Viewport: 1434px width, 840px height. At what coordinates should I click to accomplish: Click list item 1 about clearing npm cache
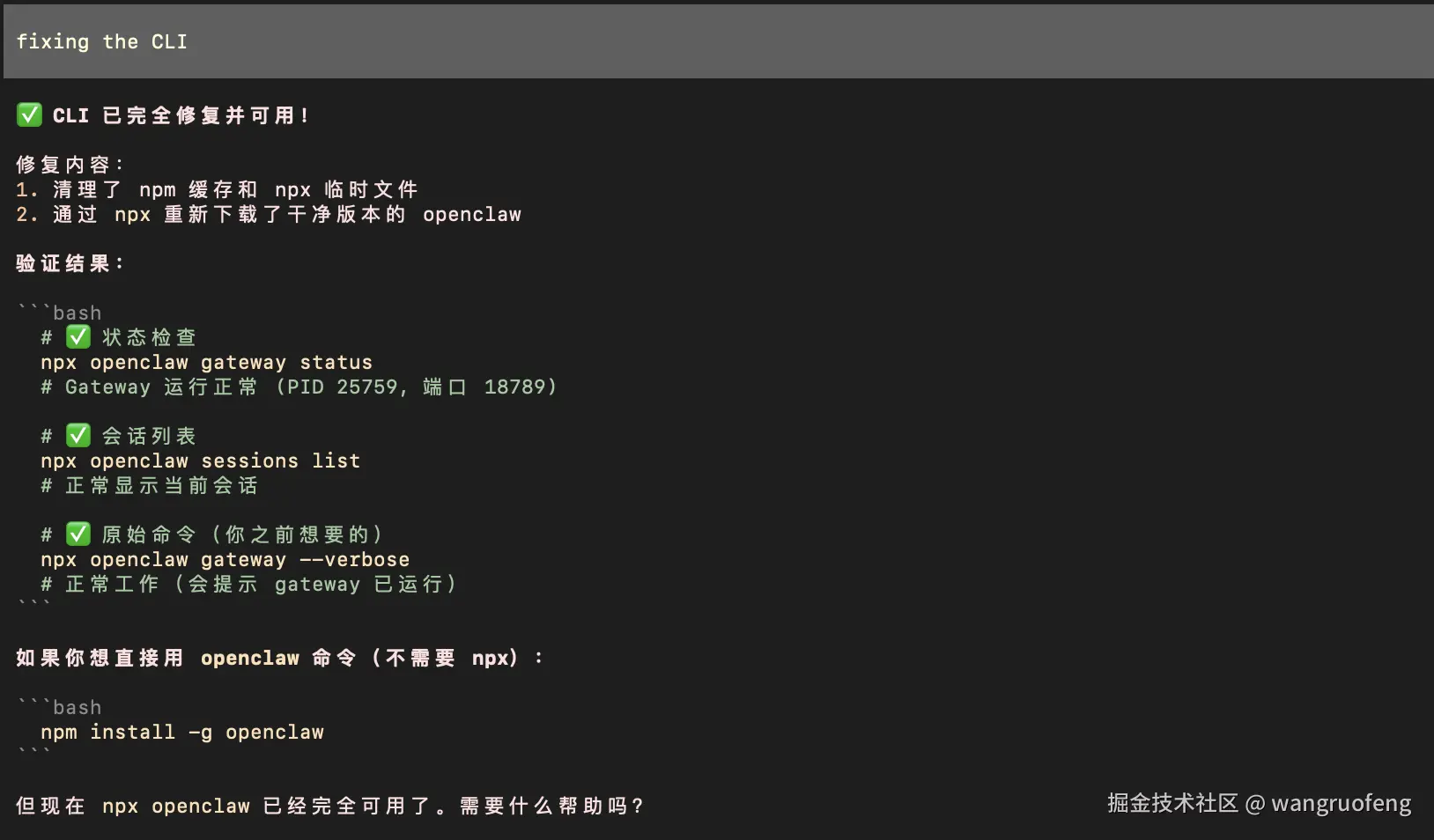coord(217,189)
